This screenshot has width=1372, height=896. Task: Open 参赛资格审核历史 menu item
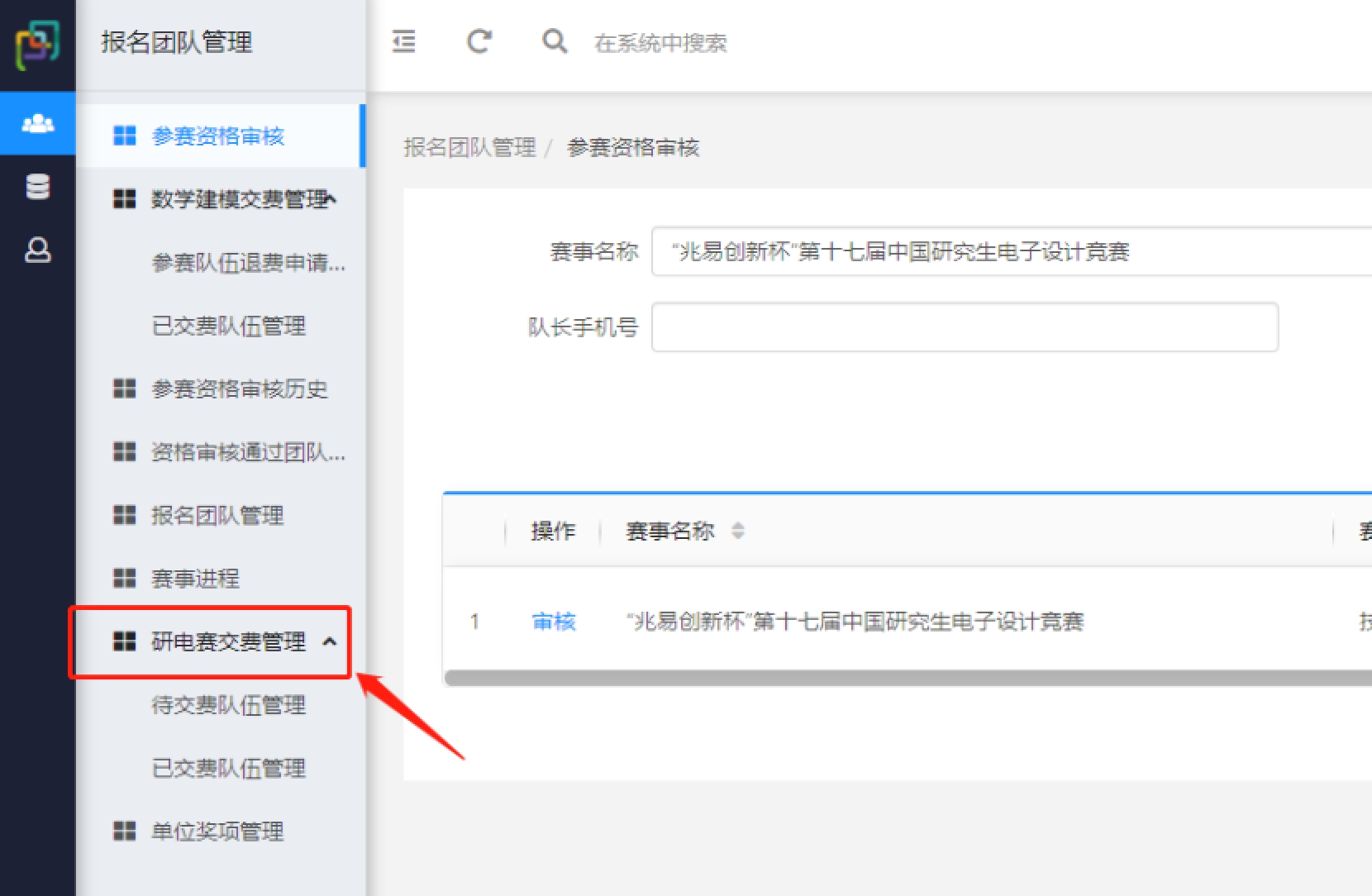(239, 388)
